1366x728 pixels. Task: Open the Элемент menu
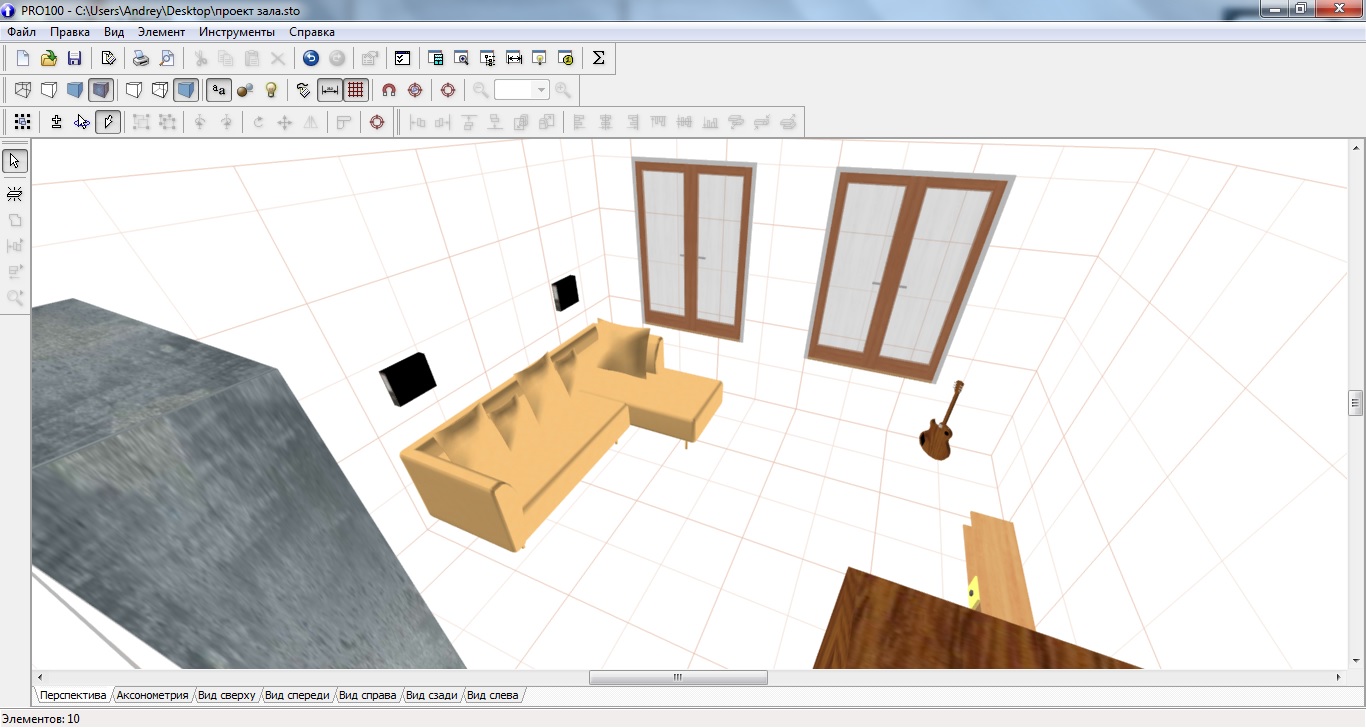[161, 32]
